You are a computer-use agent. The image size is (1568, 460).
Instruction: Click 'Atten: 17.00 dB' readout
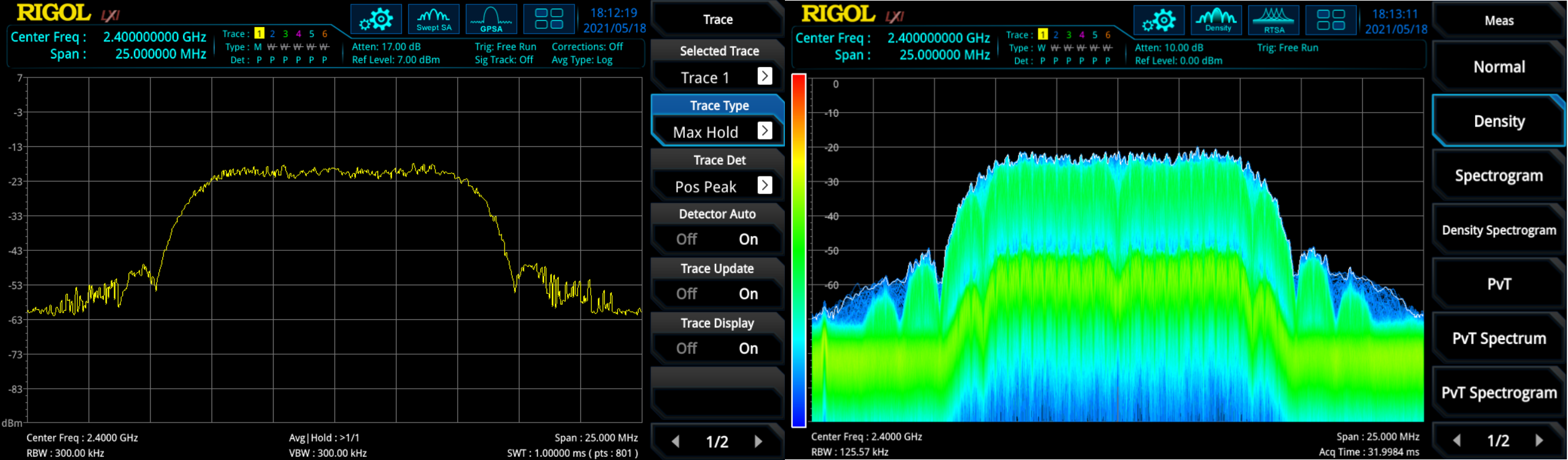386,47
